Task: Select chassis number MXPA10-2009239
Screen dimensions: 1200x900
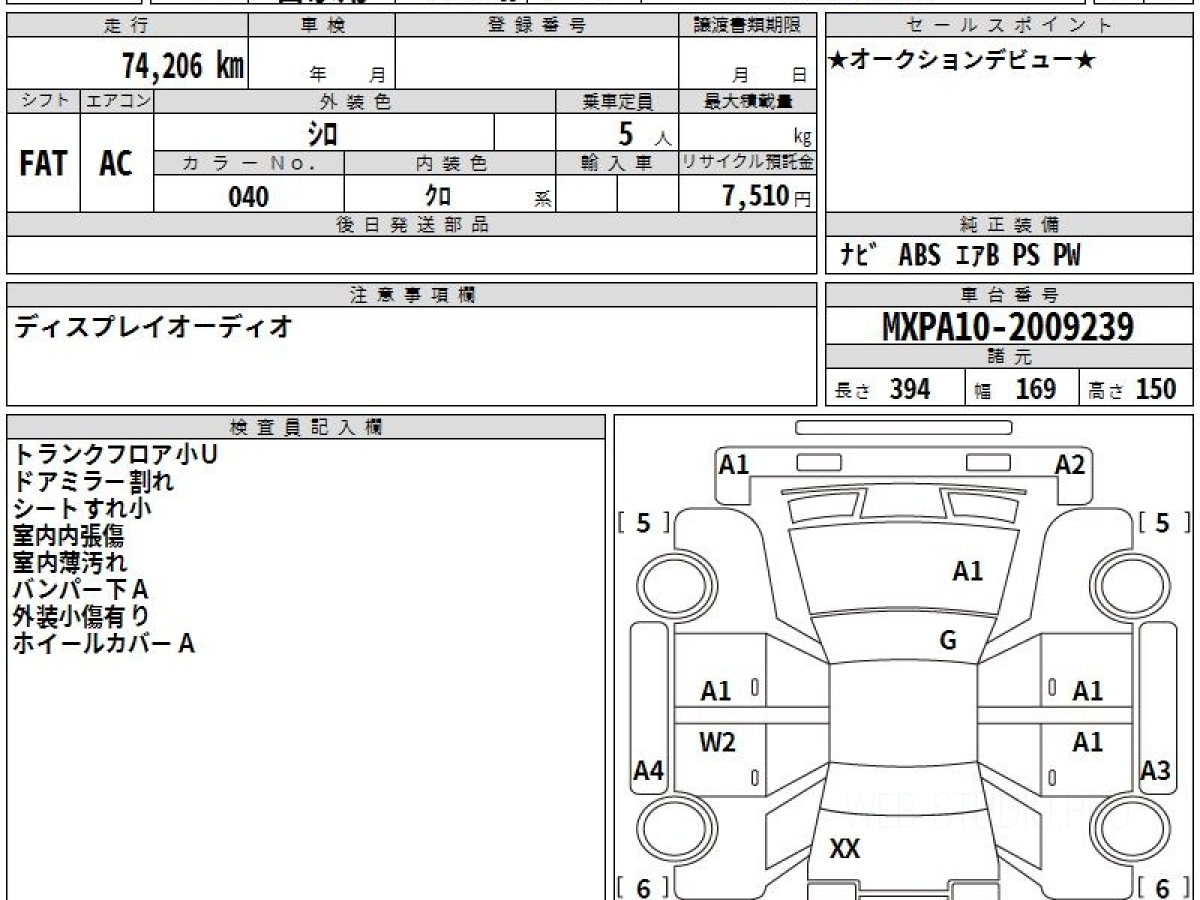Action: pos(1008,327)
